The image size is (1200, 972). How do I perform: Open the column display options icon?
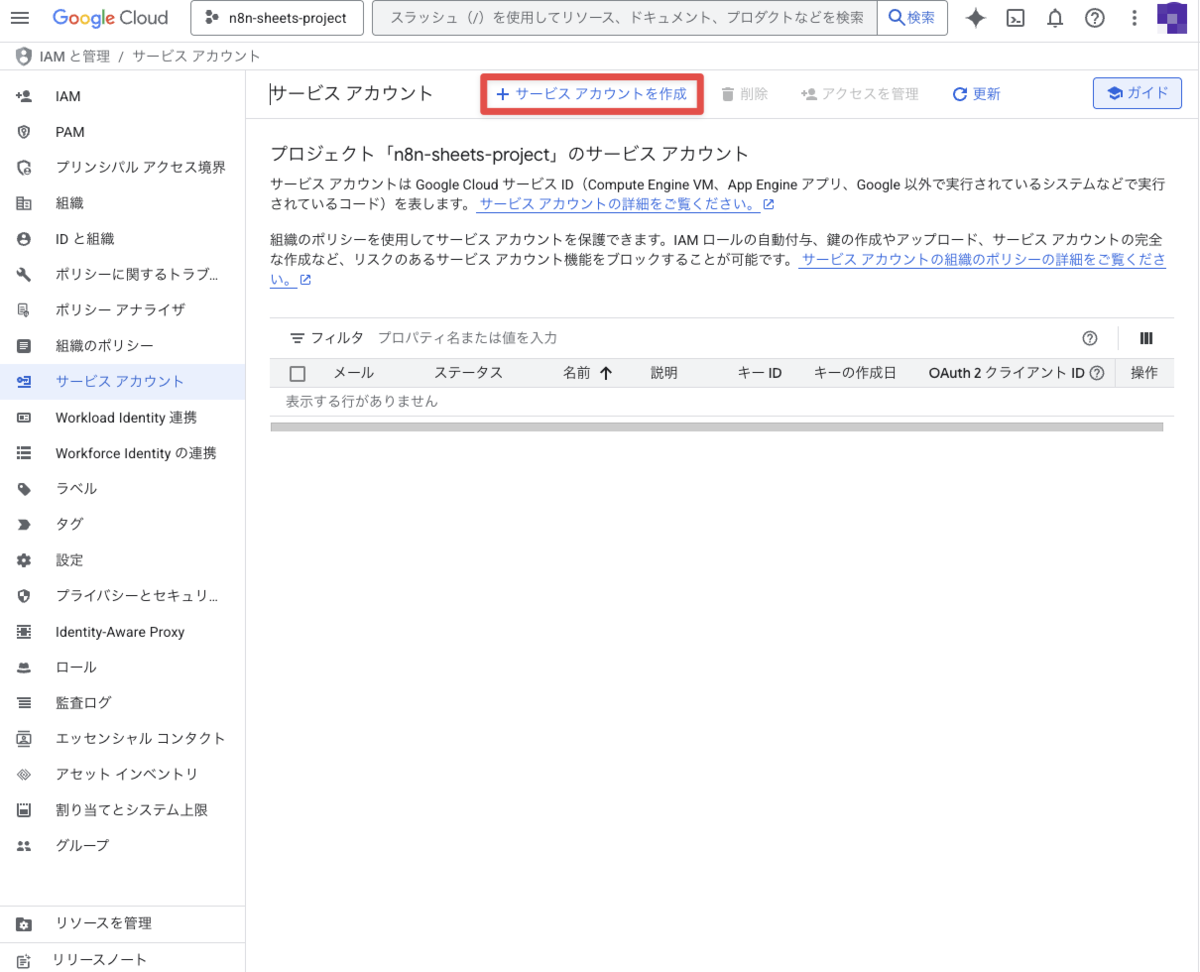1147,339
